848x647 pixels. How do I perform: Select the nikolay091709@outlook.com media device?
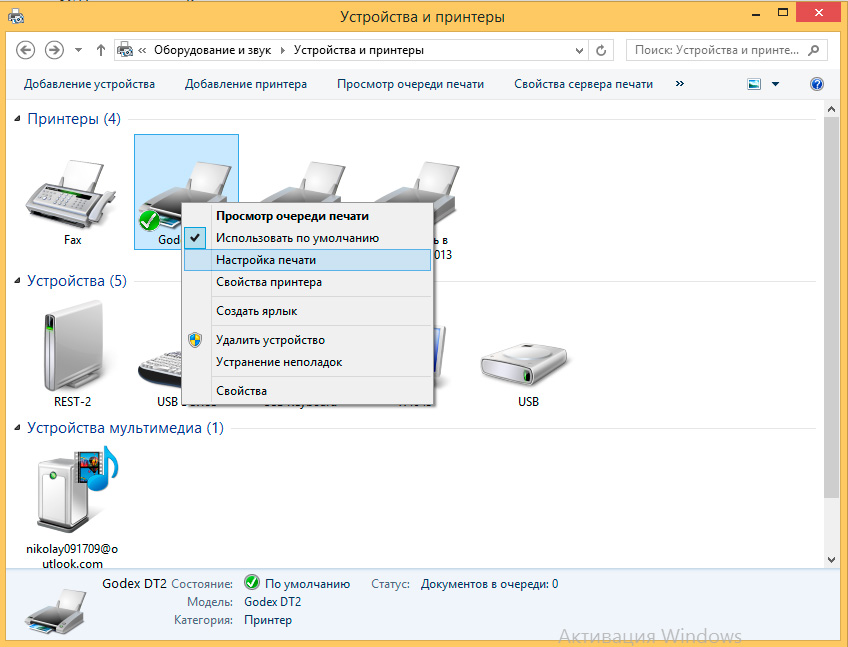78,488
